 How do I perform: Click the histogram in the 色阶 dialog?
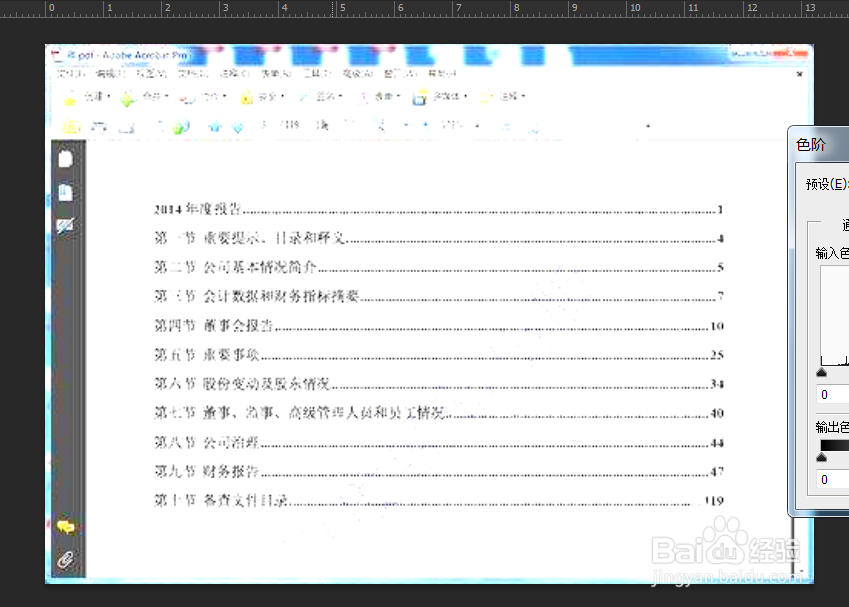[x=834, y=315]
